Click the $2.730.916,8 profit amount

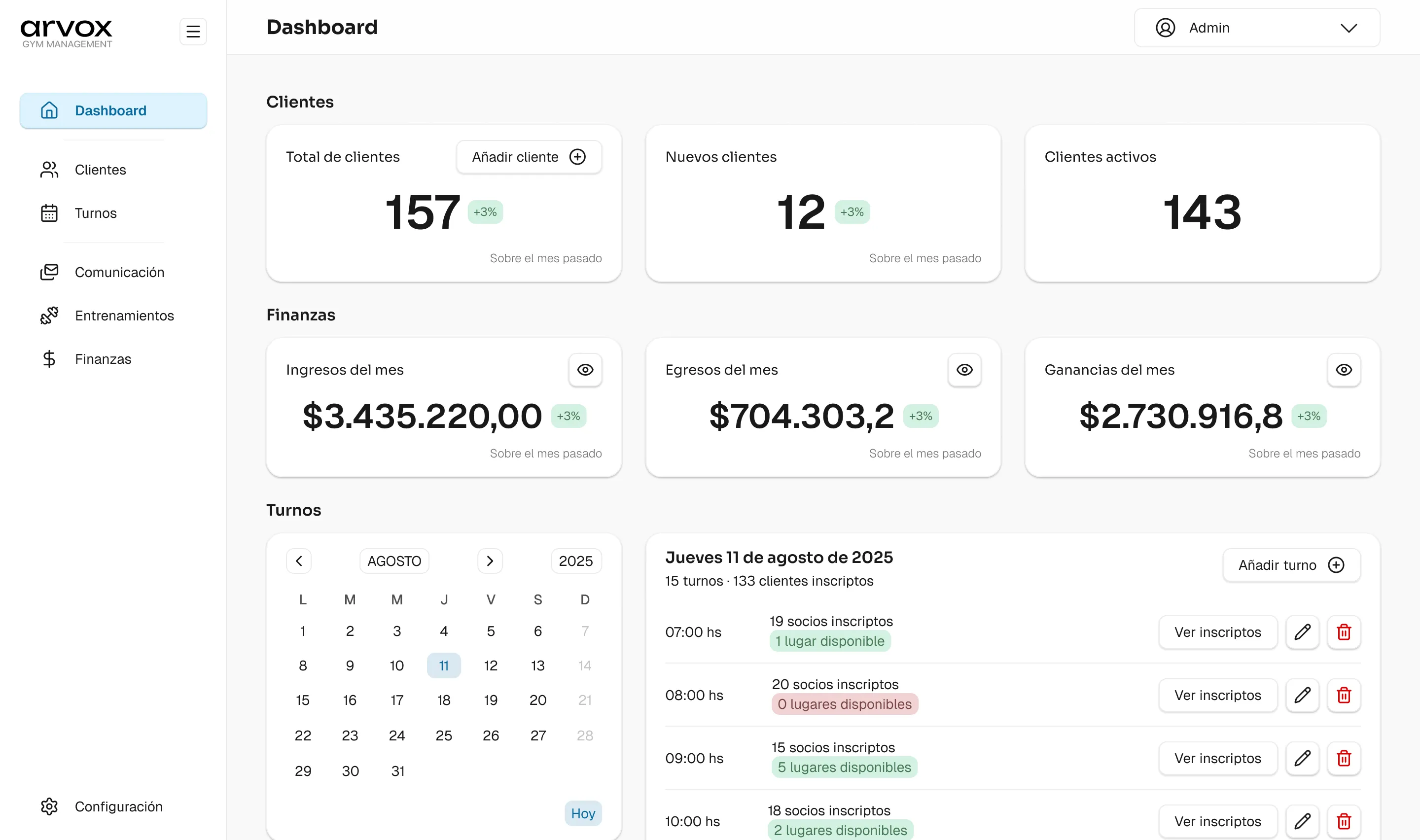1180,416
